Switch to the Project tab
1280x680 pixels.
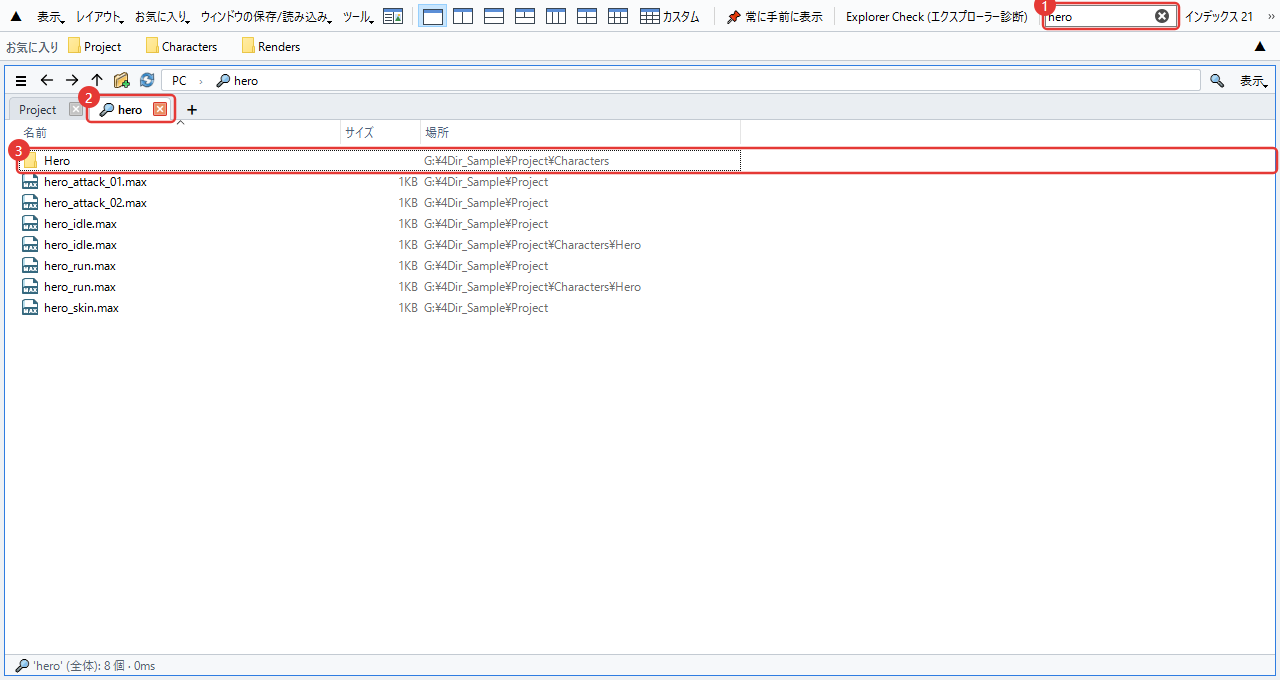click(x=38, y=109)
